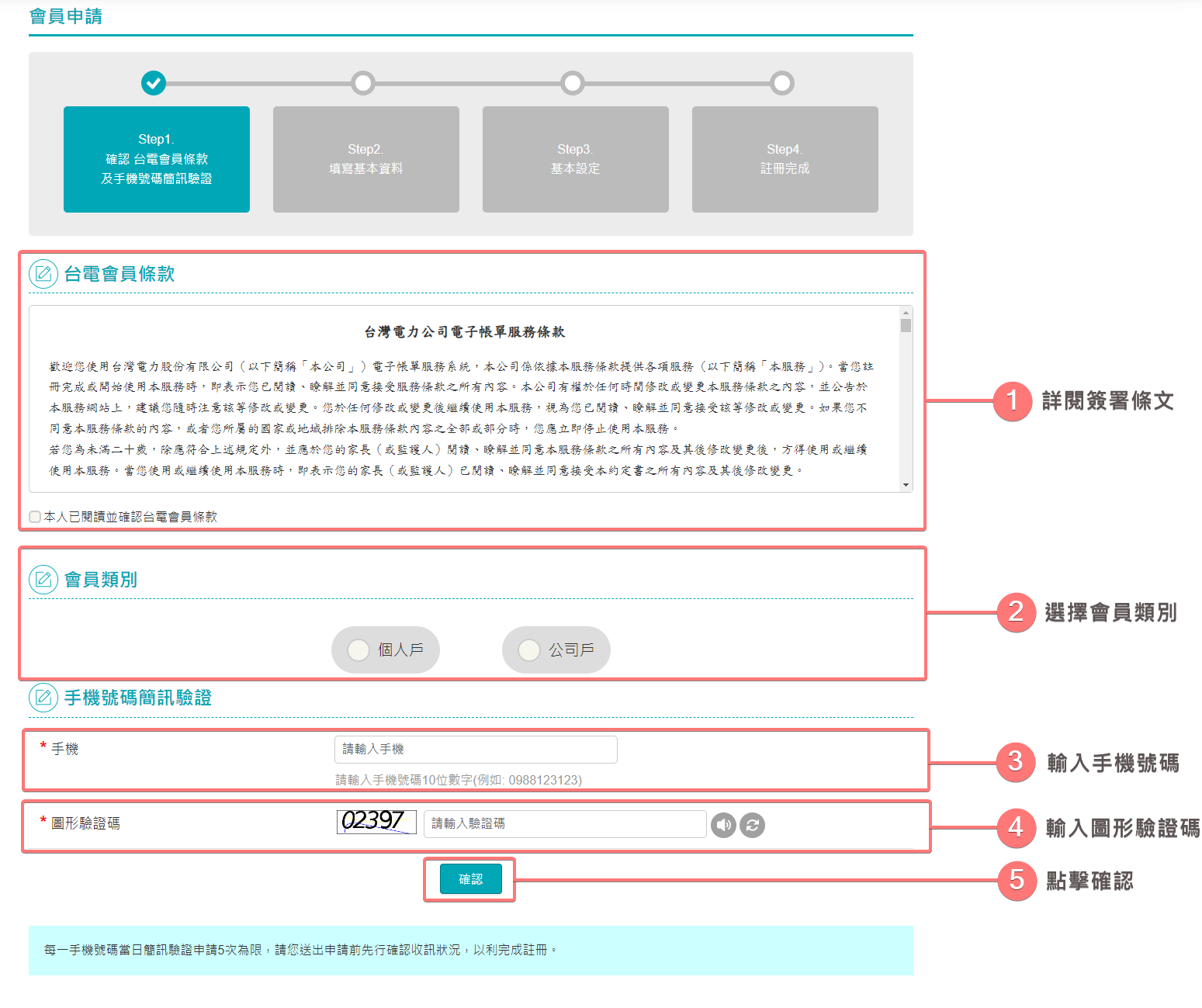Click the completed checkmark step indicator

(x=154, y=83)
